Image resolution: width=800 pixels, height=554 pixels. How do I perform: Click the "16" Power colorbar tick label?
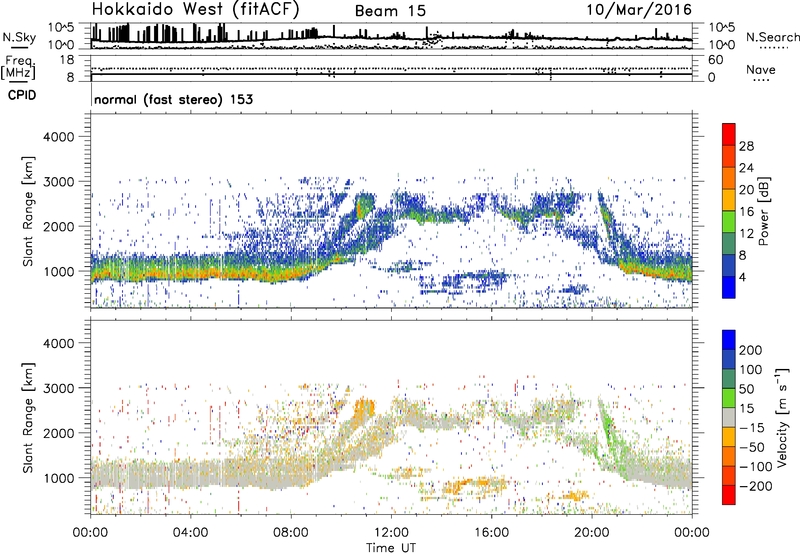click(x=746, y=212)
